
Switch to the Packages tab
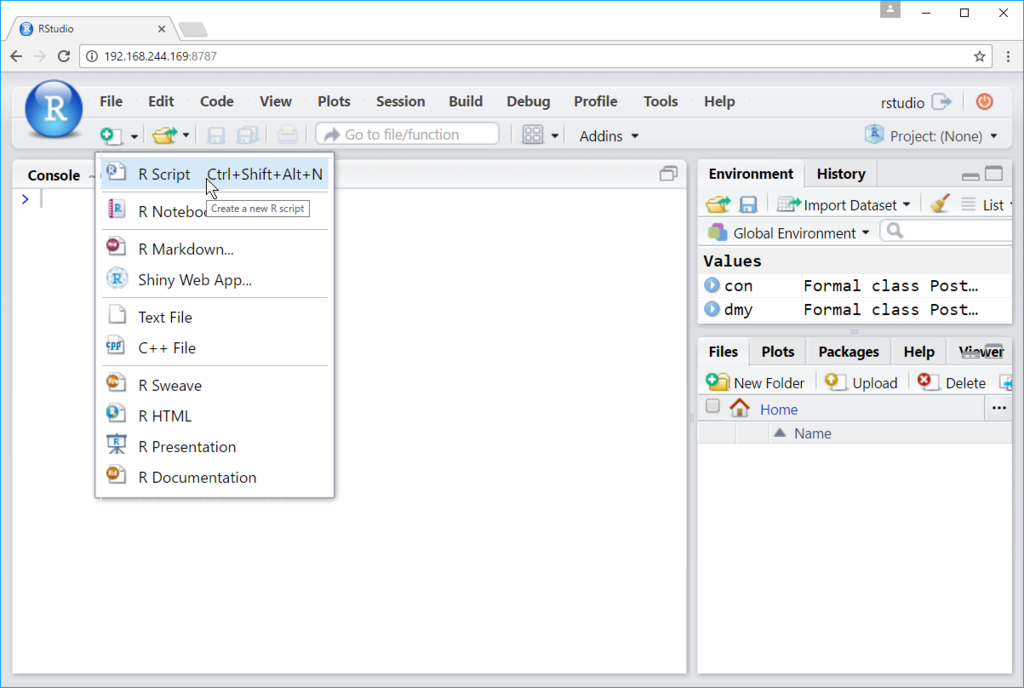849,352
